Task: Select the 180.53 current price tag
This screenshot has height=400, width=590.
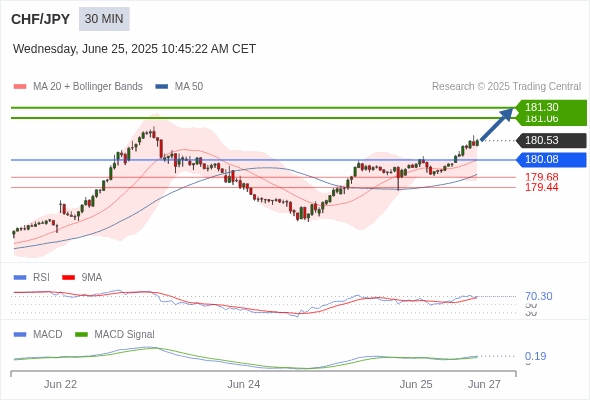Action: tap(551, 140)
